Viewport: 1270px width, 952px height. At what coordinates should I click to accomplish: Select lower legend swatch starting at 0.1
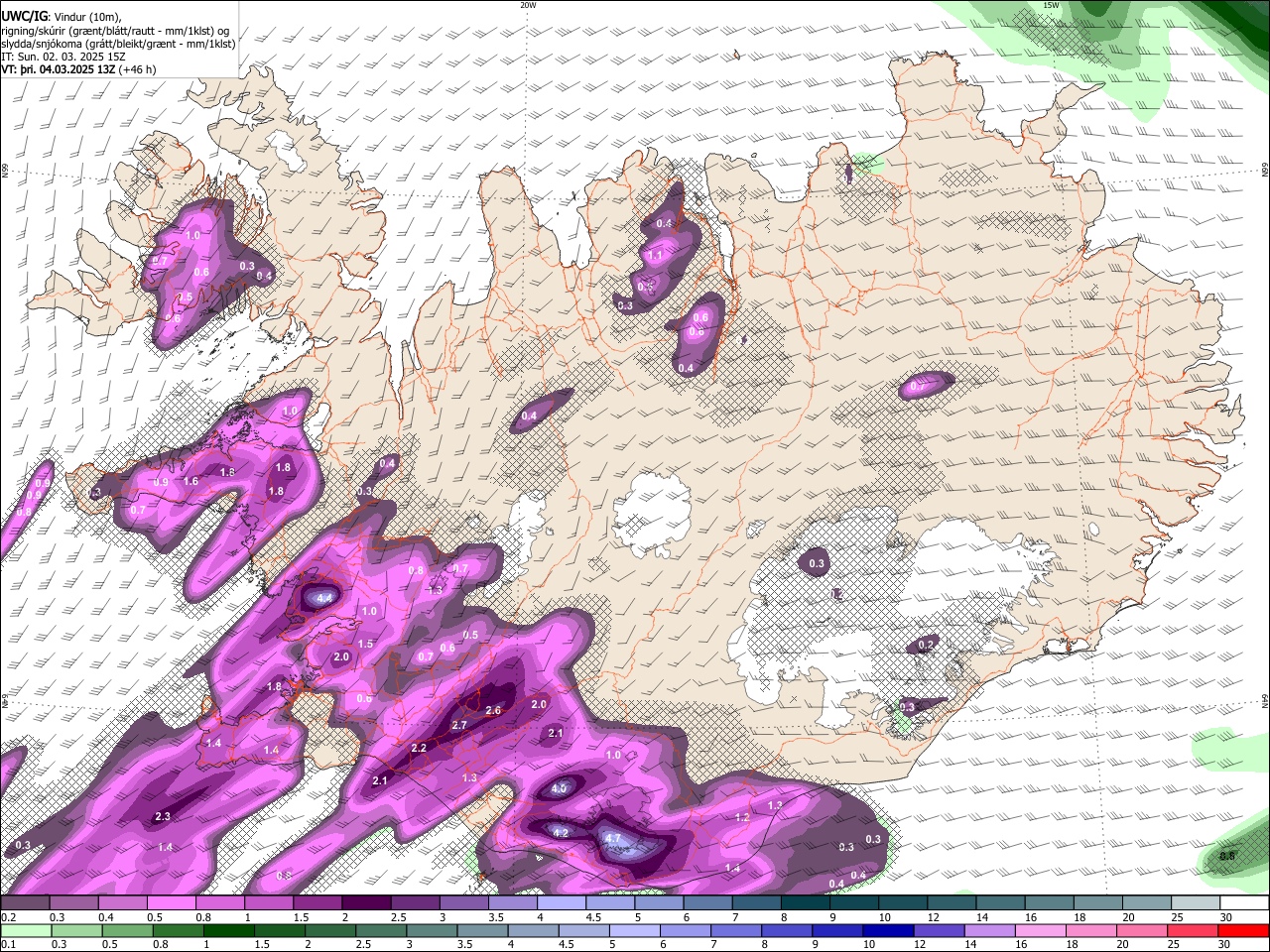point(26,930)
